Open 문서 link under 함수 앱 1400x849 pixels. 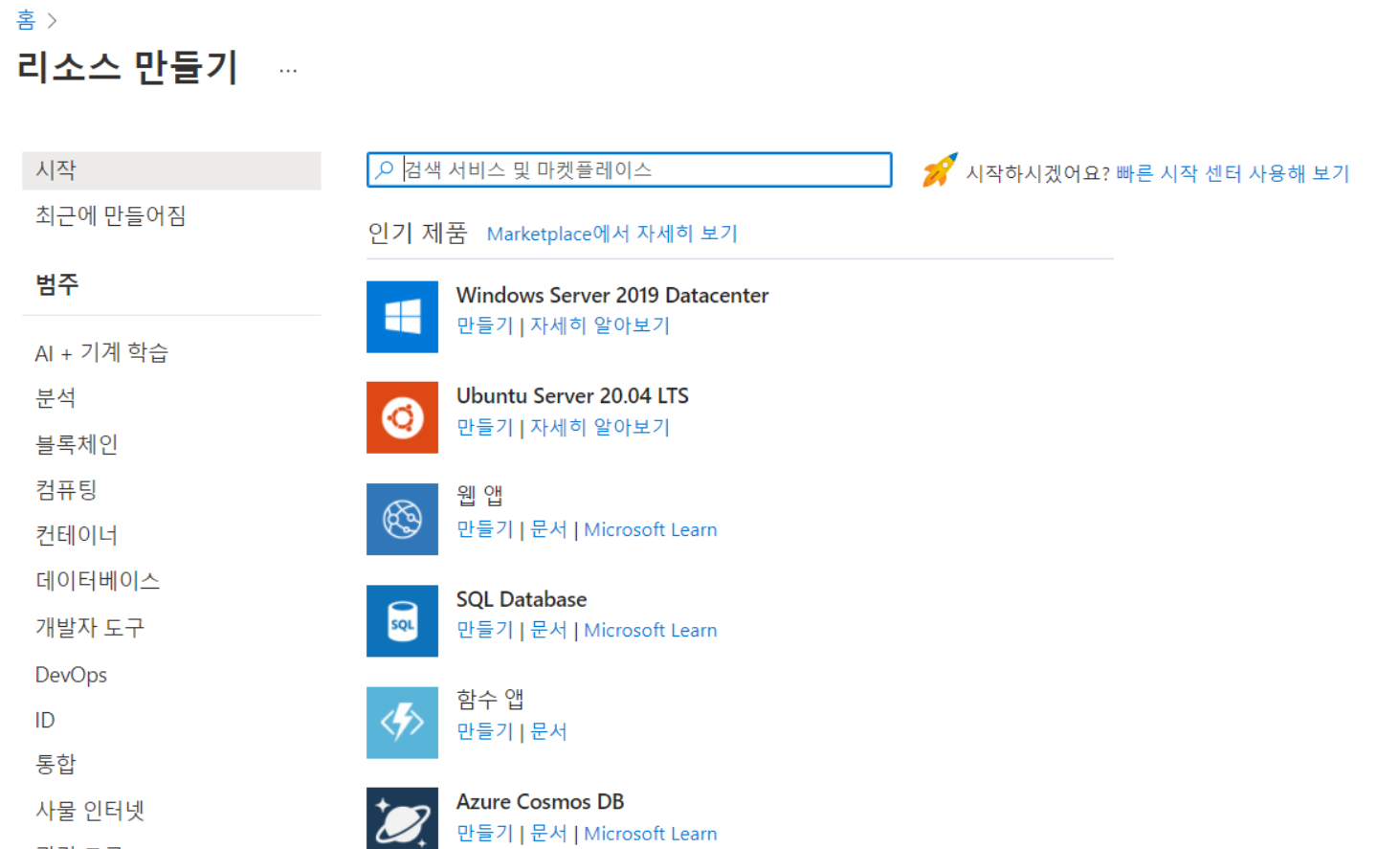[548, 731]
